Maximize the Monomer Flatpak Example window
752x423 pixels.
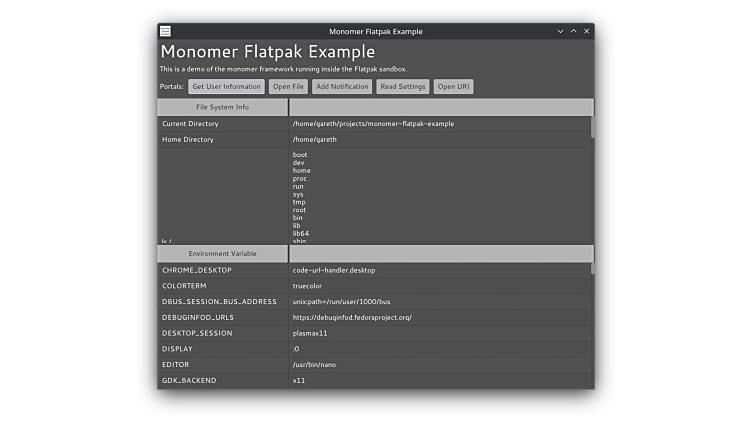[x=574, y=31]
